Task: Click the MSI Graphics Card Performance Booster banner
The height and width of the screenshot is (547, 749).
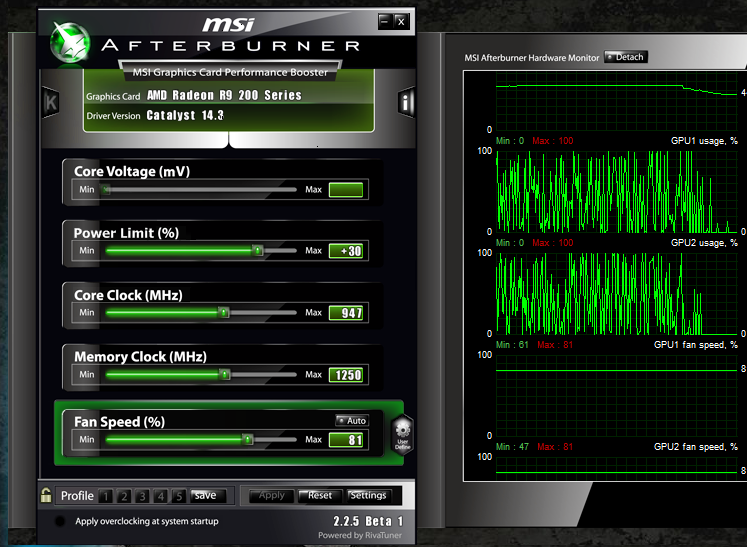Action: click(230, 72)
